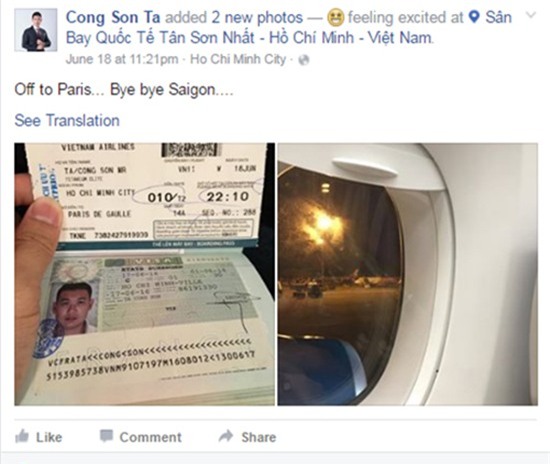Open the airplane window photo
Screen dimensions: 550x464
click(x=408, y=274)
